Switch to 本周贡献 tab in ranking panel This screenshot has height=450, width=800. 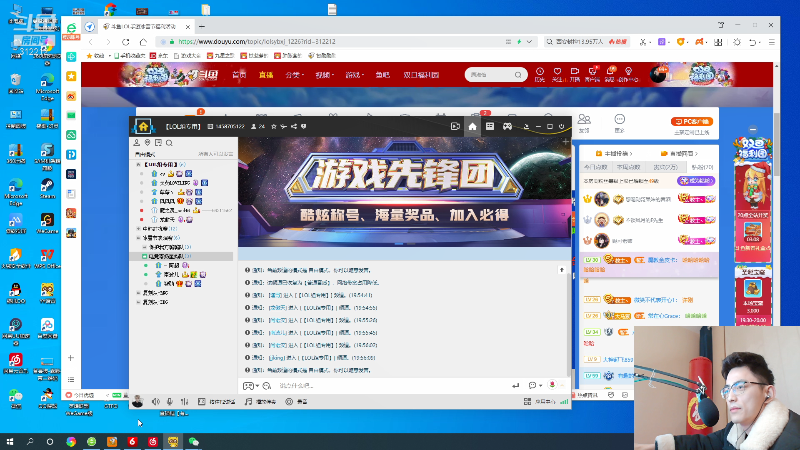tap(628, 167)
